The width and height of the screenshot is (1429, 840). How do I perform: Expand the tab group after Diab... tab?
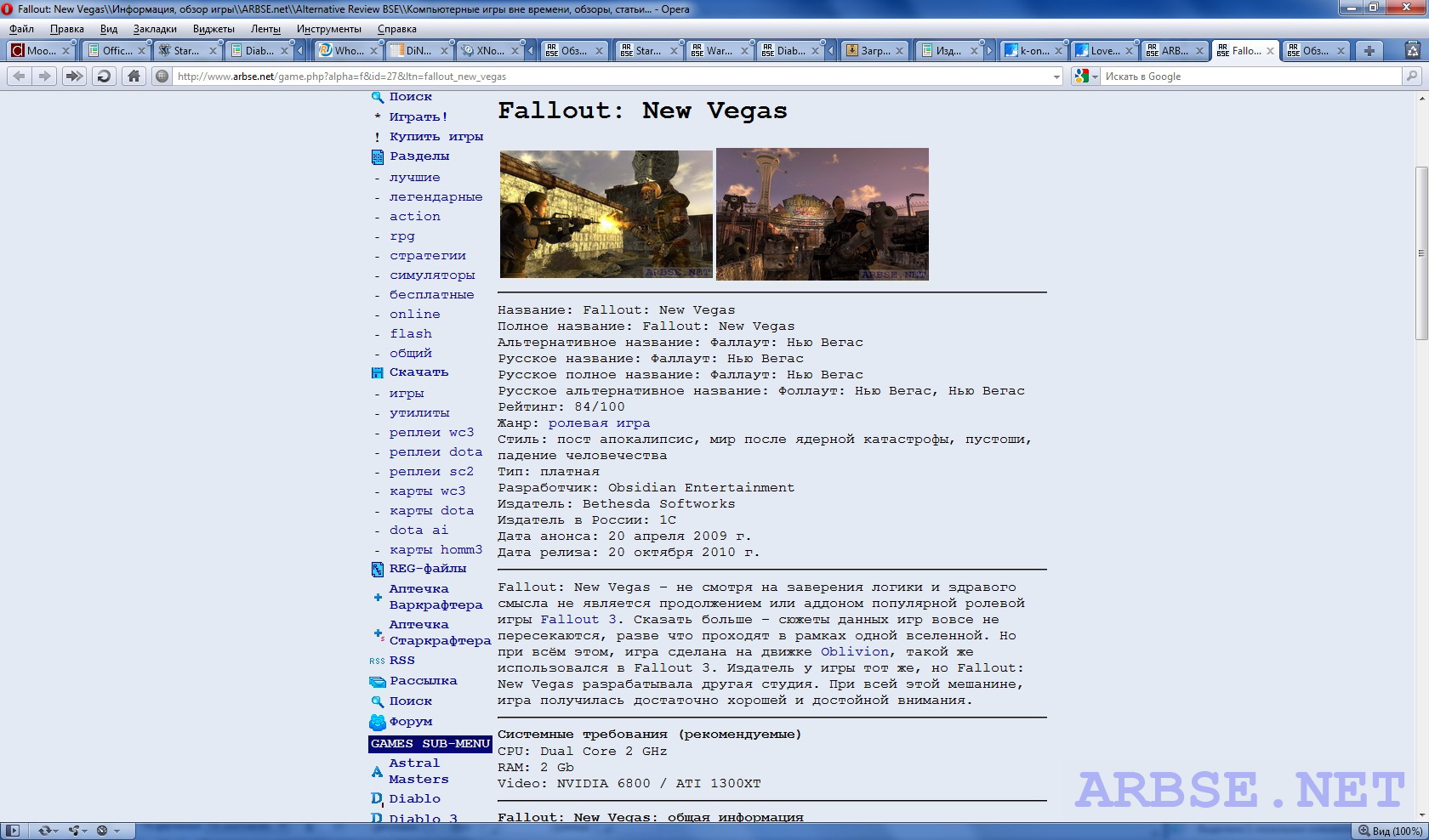[299, 51]
